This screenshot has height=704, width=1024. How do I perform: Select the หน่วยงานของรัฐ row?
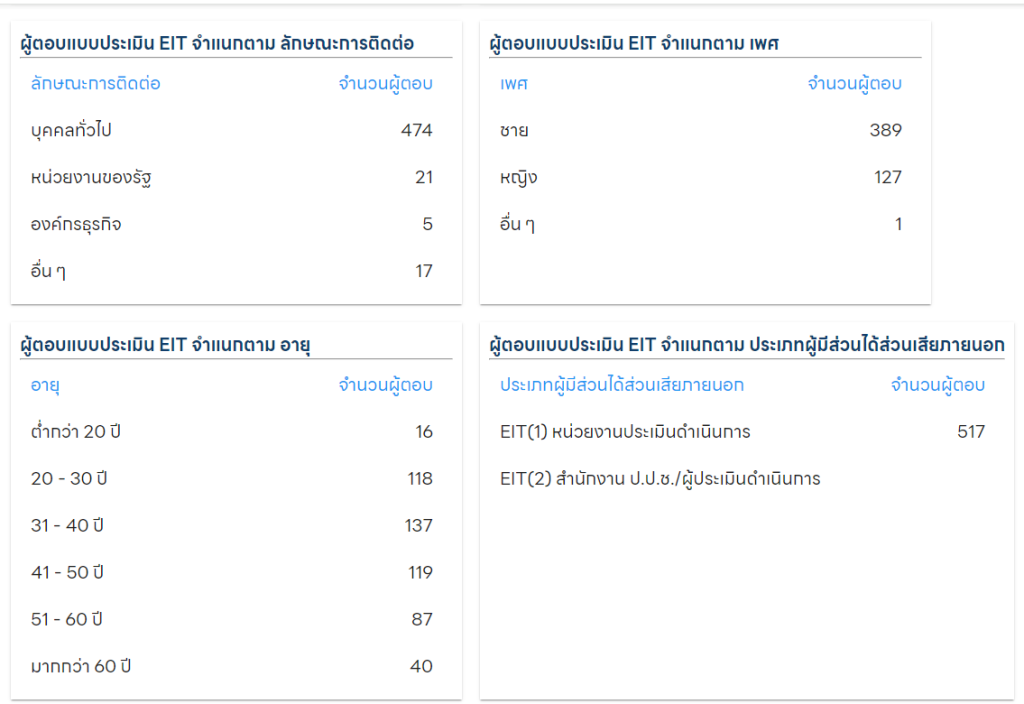pyautogui.click(x=91, y=178)
